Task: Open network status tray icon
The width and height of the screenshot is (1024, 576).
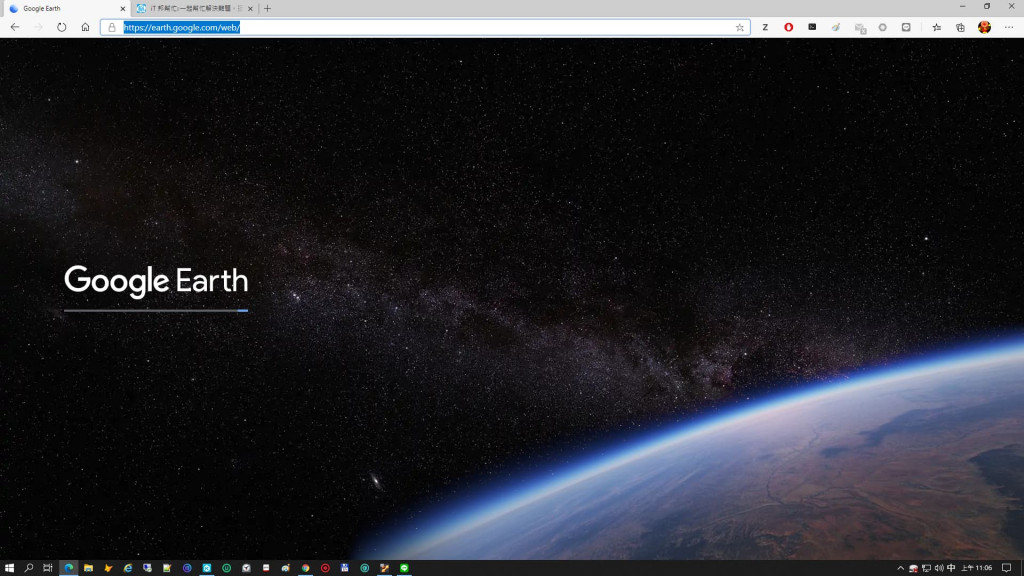Action: click(926, 568)
